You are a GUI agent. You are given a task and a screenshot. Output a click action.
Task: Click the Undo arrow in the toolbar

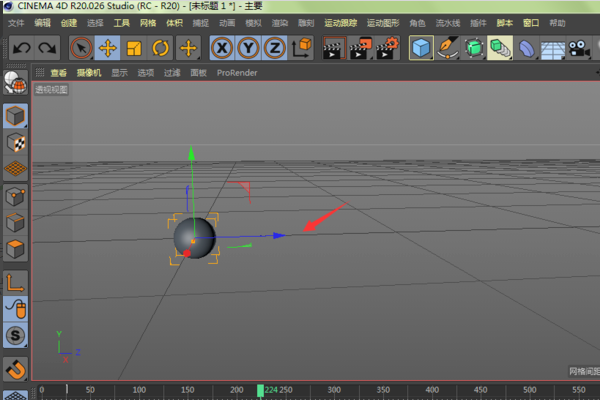(x=21, y=47)
